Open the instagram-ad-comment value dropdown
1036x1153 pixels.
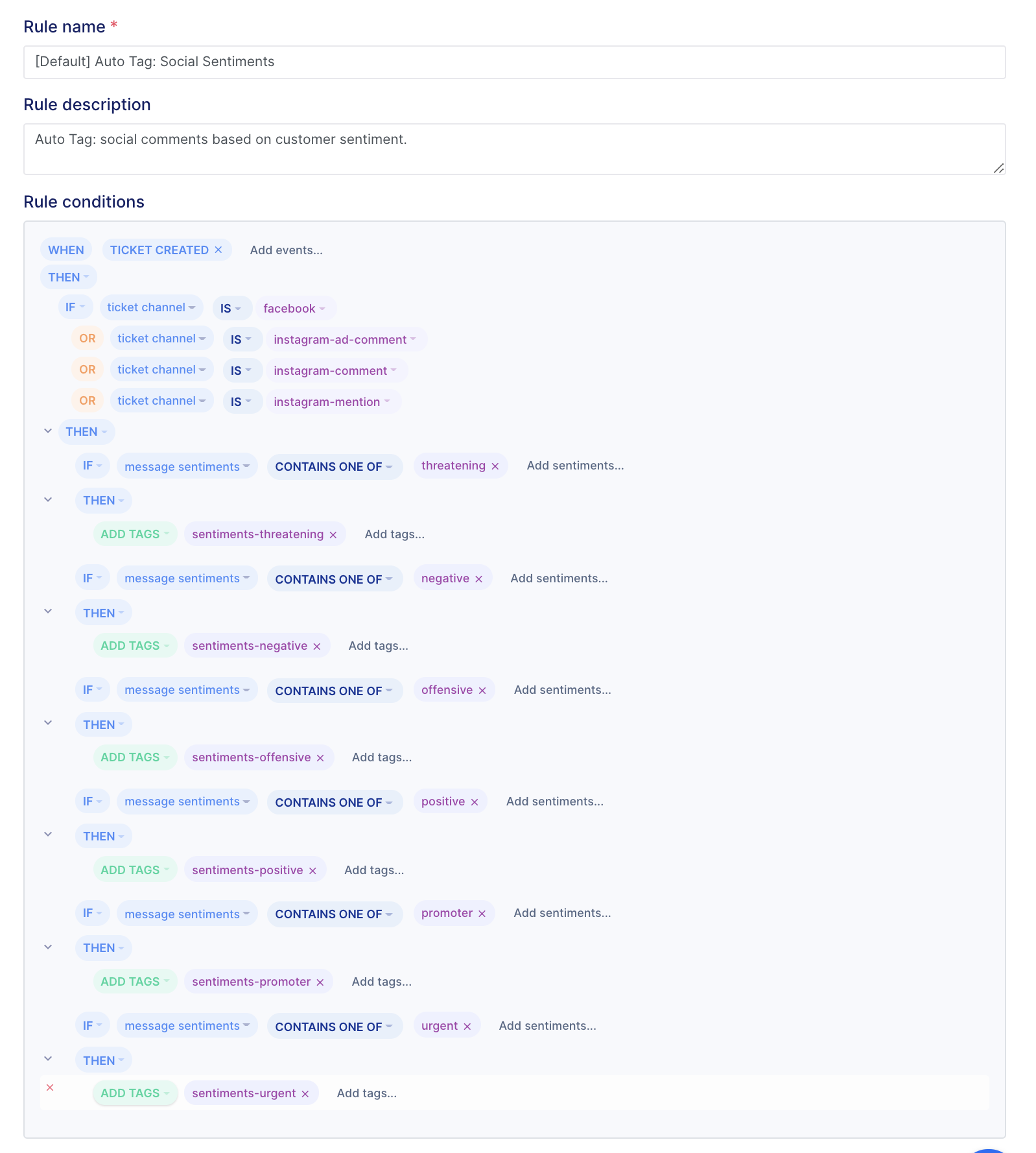click(x=346, y=340)
